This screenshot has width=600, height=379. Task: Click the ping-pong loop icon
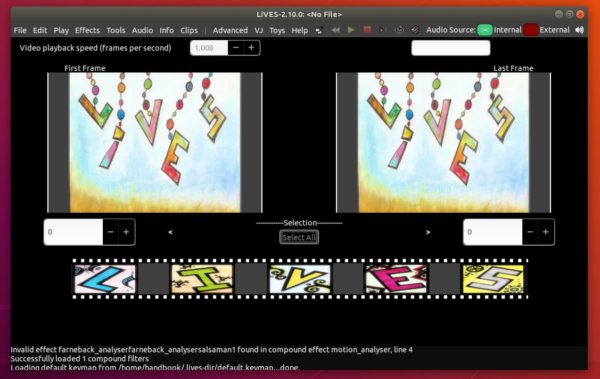(x=415, y=30)
